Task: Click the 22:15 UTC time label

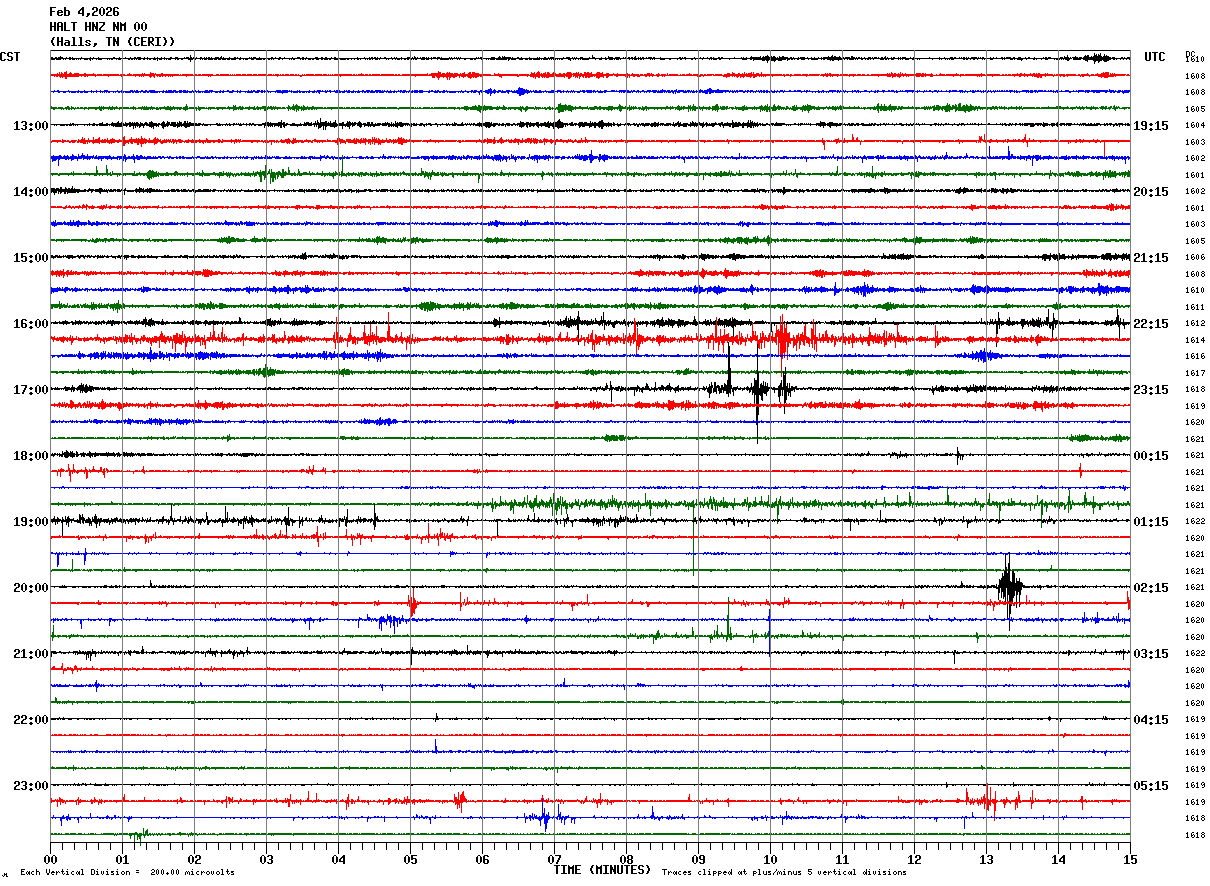Action: (1151, 324)
